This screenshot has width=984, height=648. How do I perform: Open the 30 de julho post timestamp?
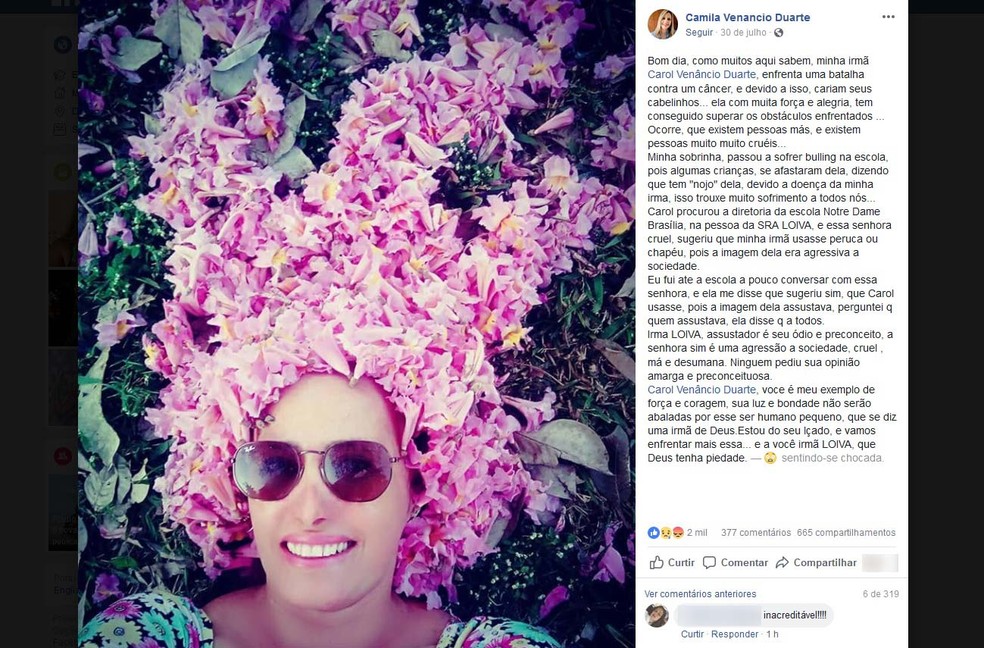tap(744, 33)
